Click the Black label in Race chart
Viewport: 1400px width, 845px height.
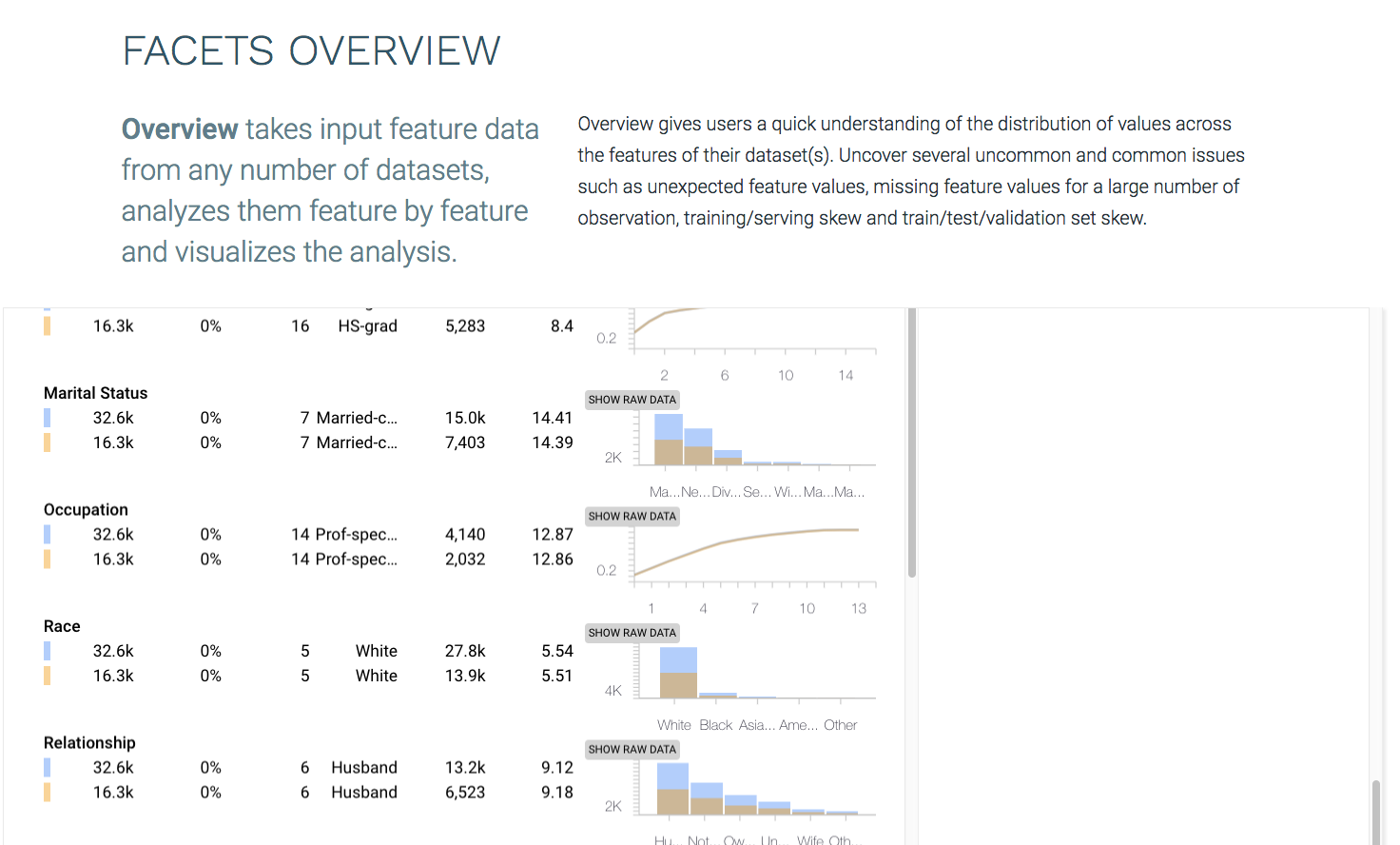click(715, 725)
